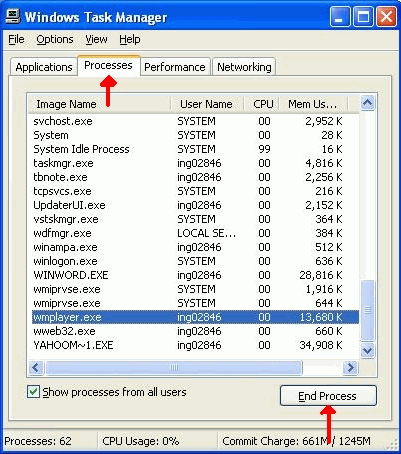This screenshot has height=454, width=401.
Task: Click the Task Manager title bar icon
Action: 13,16
